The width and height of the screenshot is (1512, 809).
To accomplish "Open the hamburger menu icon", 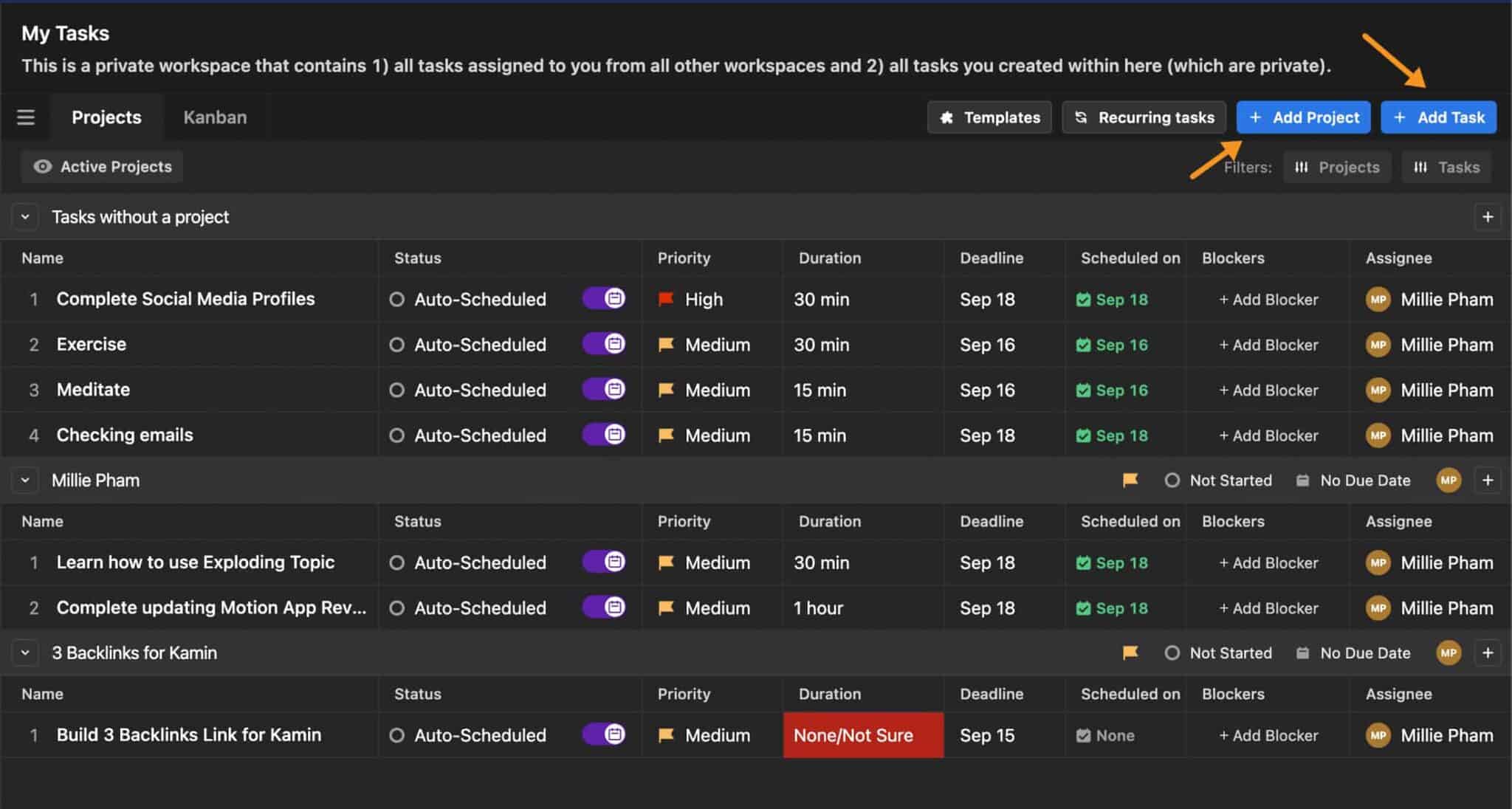I will (x=26, y=117).
